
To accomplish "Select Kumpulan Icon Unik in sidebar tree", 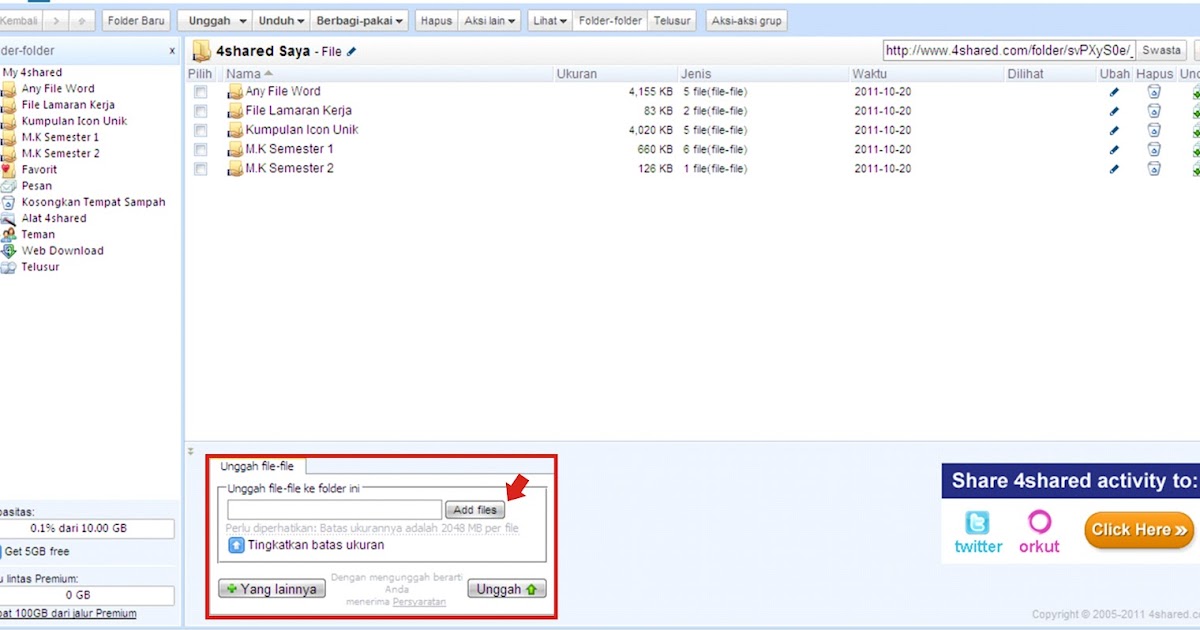I will coord(74,121).
